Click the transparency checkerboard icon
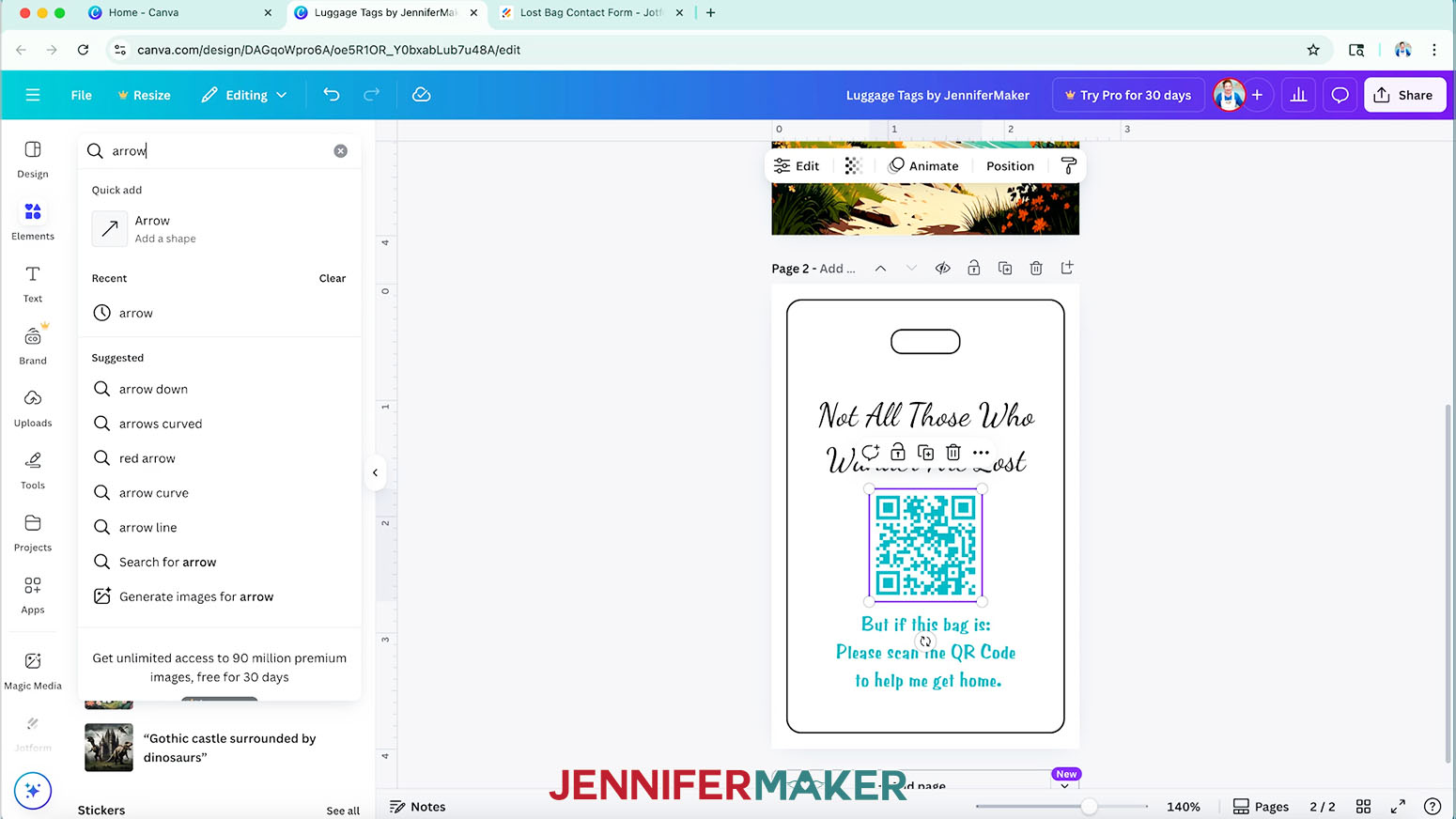Viewport: 1456px width, 819px height. point(853,165)
